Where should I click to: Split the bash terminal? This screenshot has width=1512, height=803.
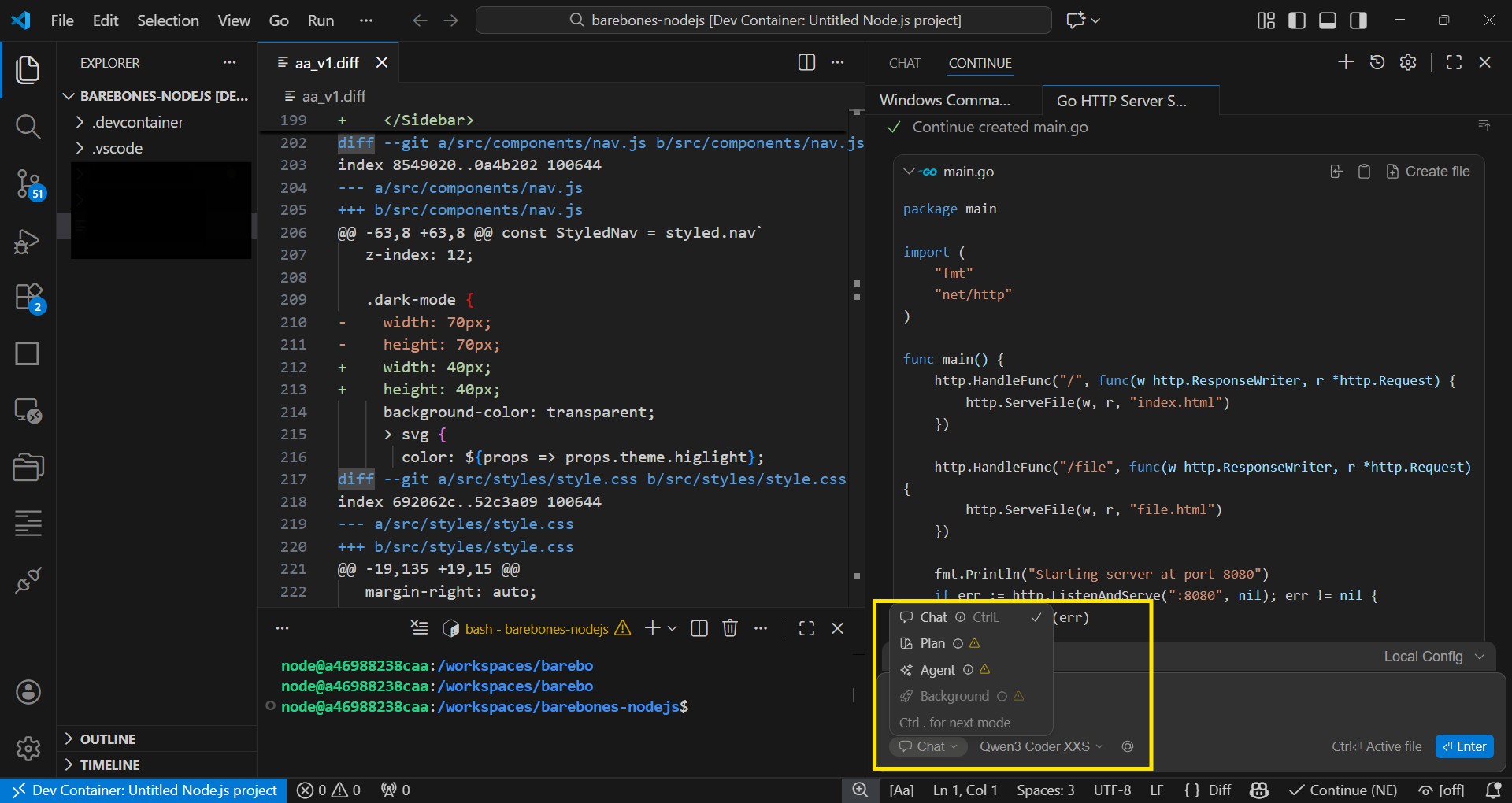699,628
